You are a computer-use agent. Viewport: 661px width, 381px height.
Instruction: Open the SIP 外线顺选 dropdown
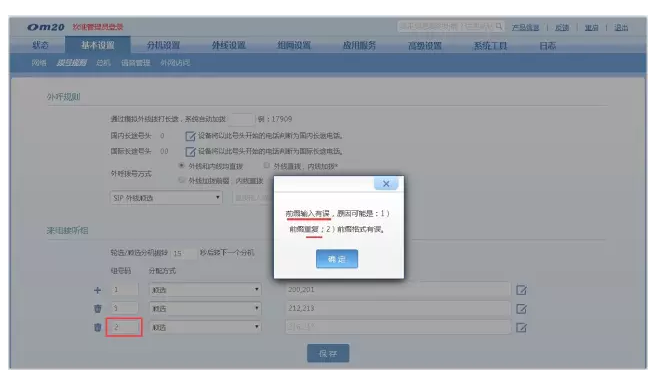point(166,198)
